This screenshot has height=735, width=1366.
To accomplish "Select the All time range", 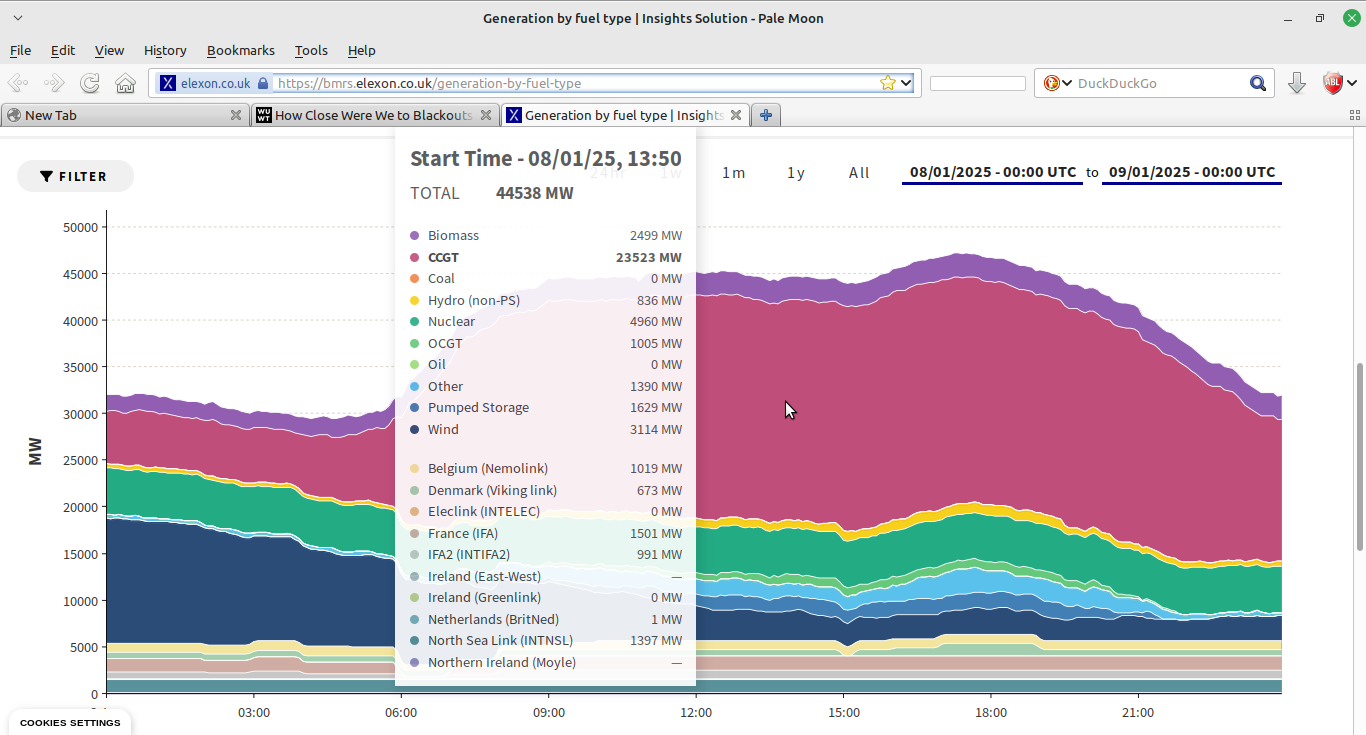I will (x=859, y=173).
